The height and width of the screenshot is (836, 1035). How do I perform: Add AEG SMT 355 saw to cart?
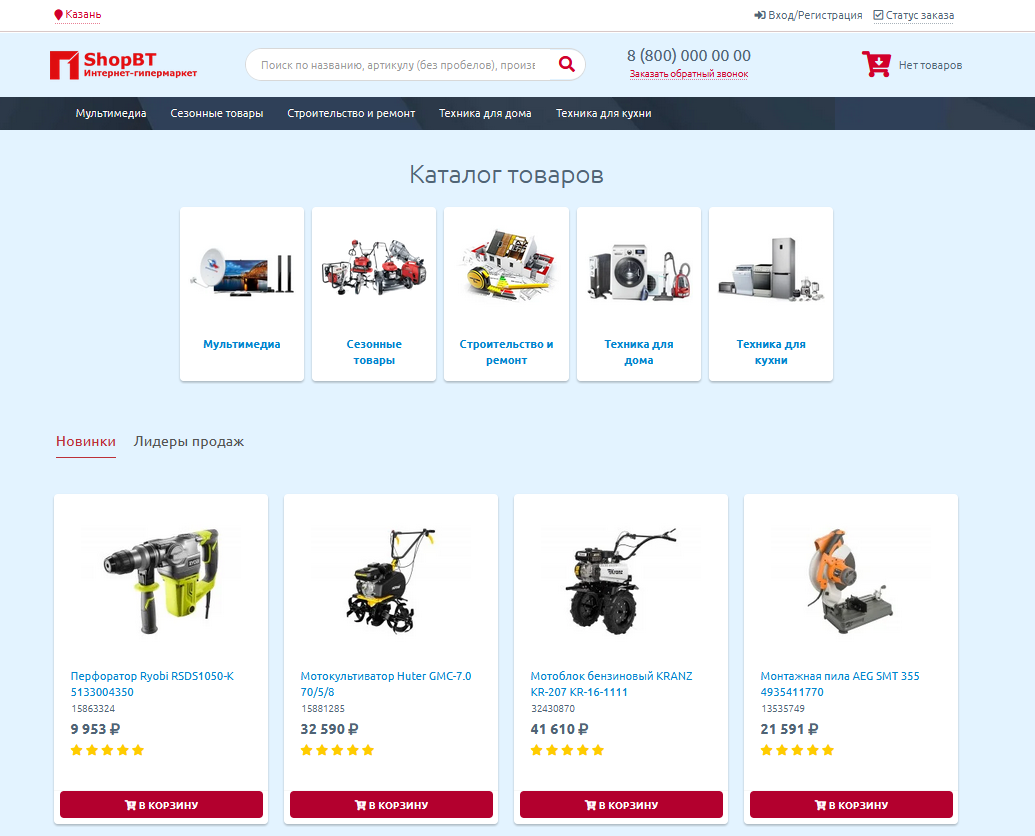coord(851,805)
